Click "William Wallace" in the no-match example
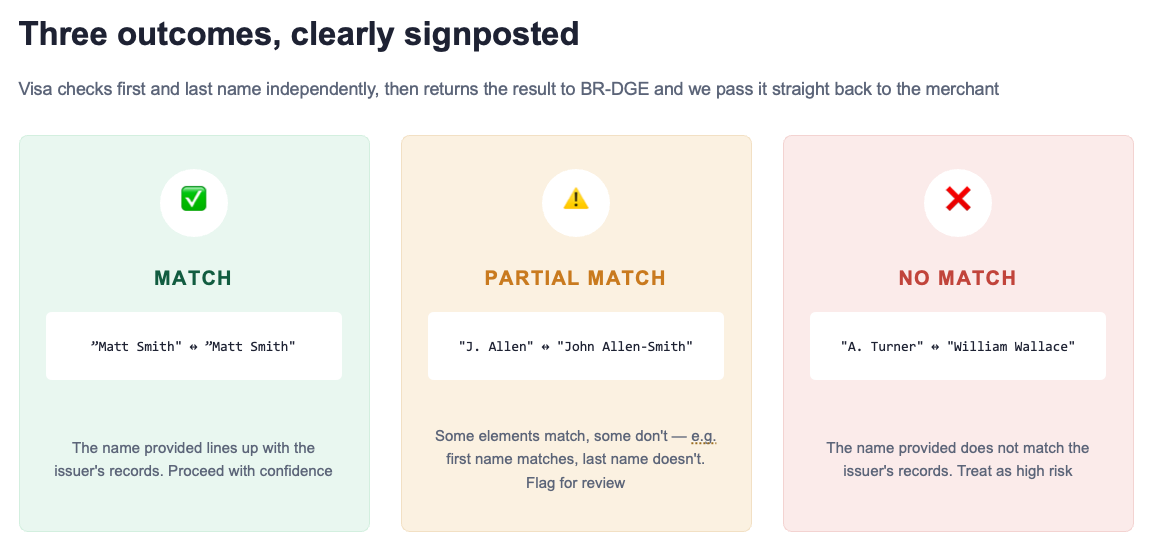This screenshot has height=556, width=1154. [1011, 346]
